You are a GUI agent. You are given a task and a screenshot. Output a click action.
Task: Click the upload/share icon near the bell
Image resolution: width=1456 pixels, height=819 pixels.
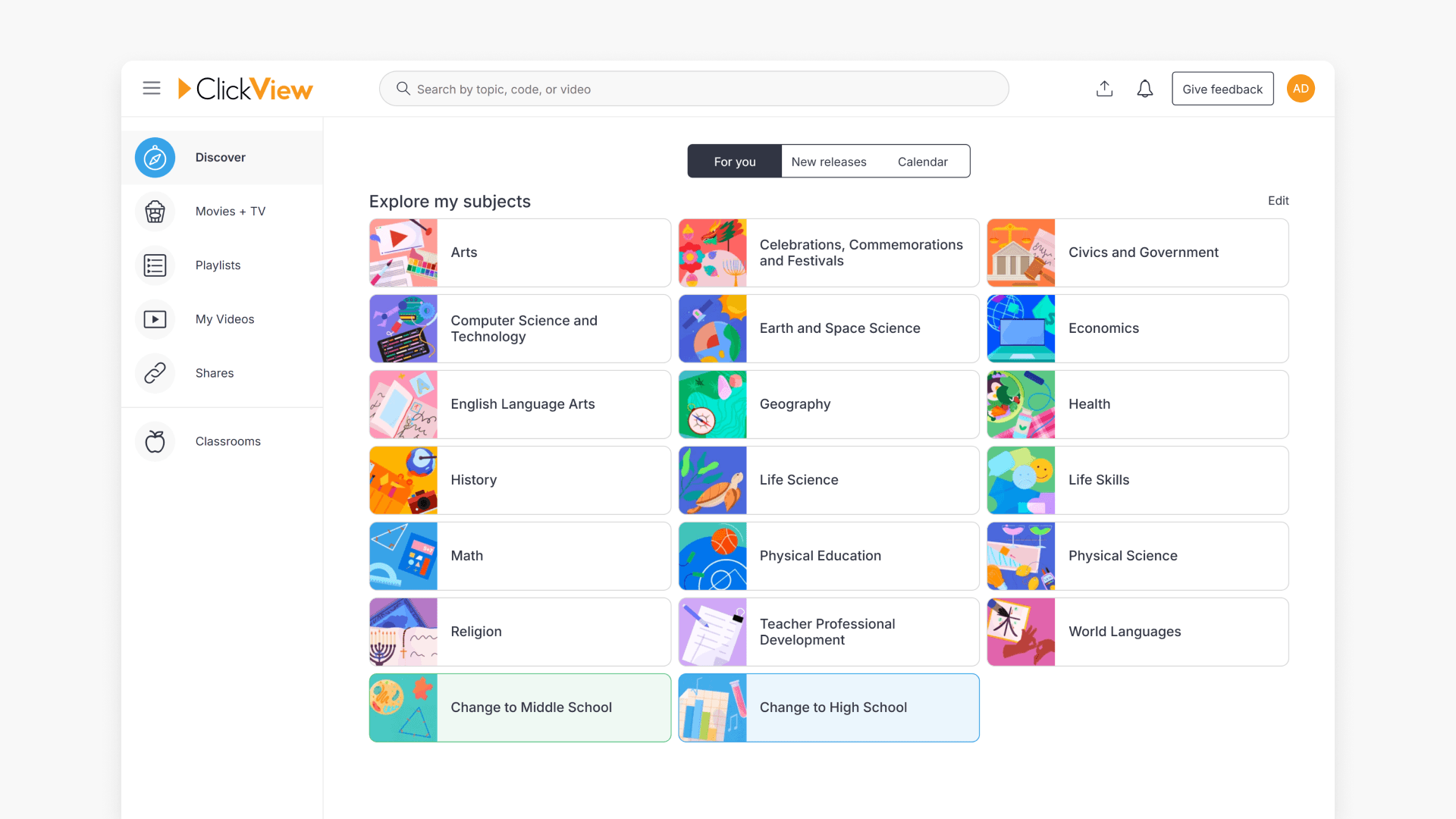click(x=1104, y=88)
